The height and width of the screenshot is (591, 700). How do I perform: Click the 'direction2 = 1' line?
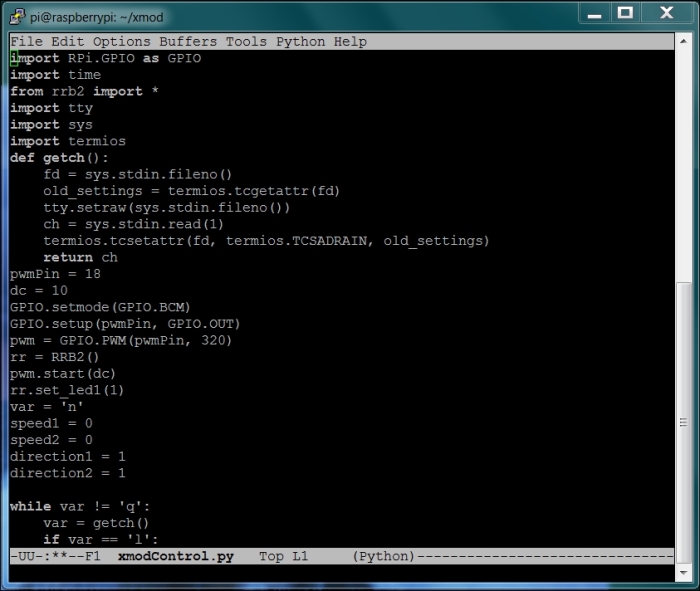[68, 473]
